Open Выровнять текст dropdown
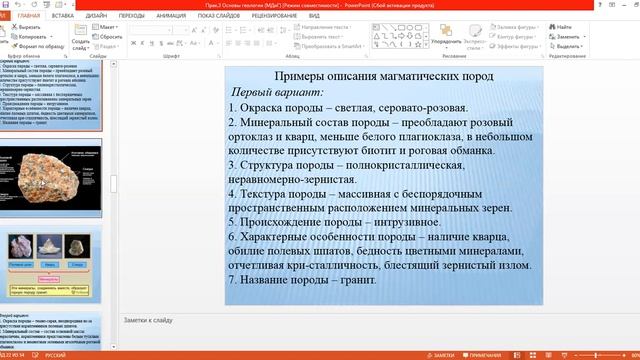 319,37
